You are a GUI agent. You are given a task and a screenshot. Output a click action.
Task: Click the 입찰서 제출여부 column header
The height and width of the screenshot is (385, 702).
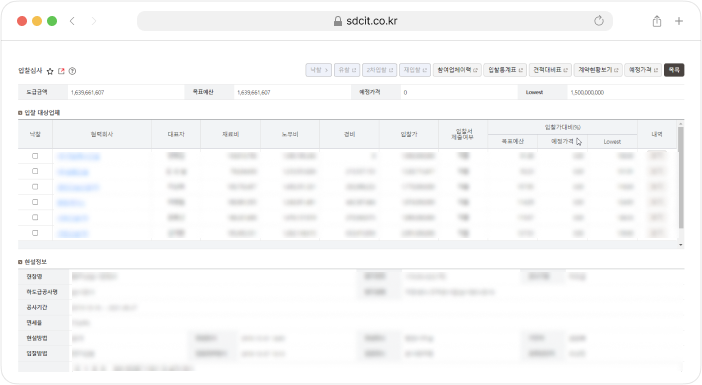[463, 134]
